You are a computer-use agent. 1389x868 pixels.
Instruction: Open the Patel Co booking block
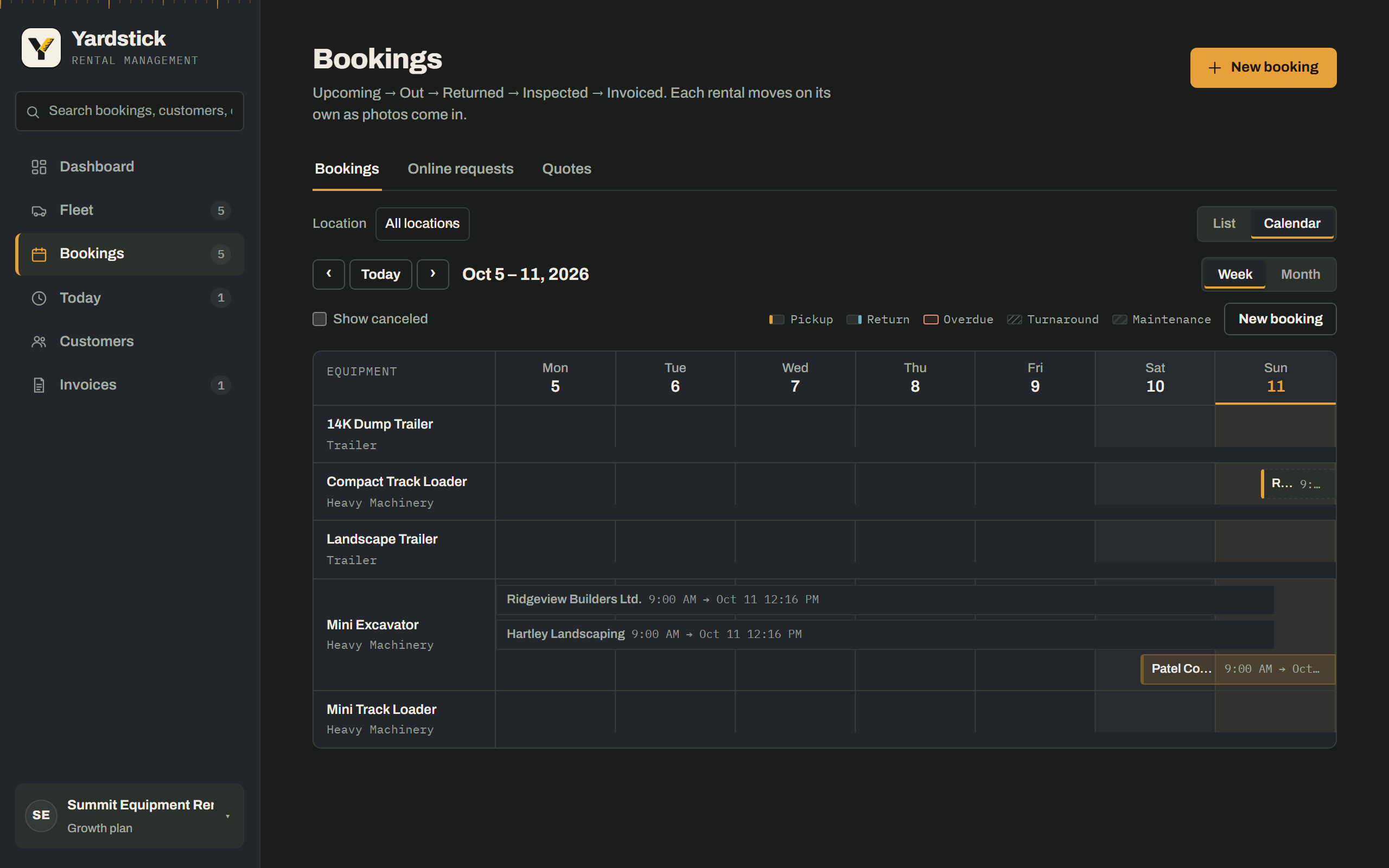click(1238, 669)
